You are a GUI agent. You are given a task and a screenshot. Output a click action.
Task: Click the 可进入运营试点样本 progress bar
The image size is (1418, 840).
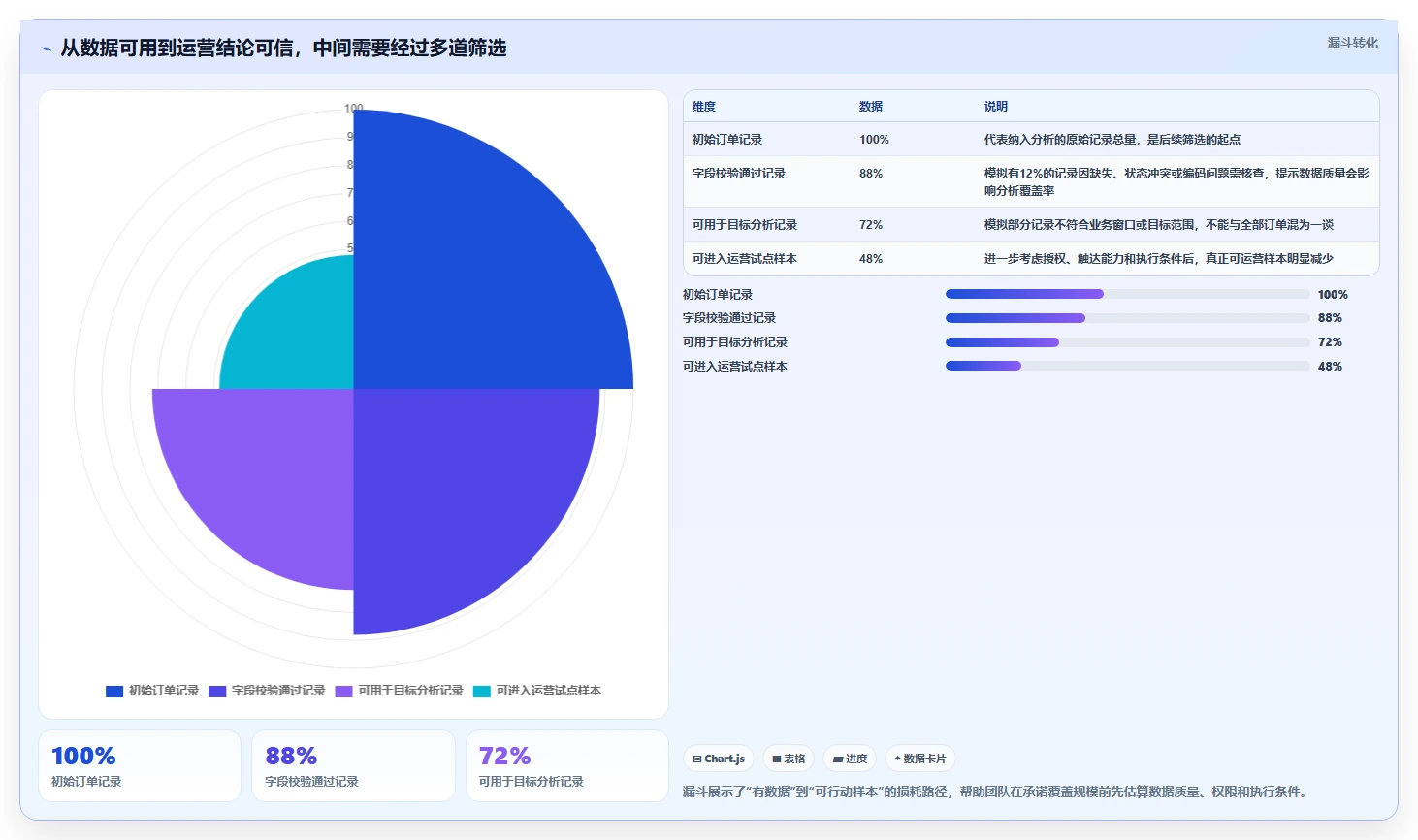point(1127,366)
